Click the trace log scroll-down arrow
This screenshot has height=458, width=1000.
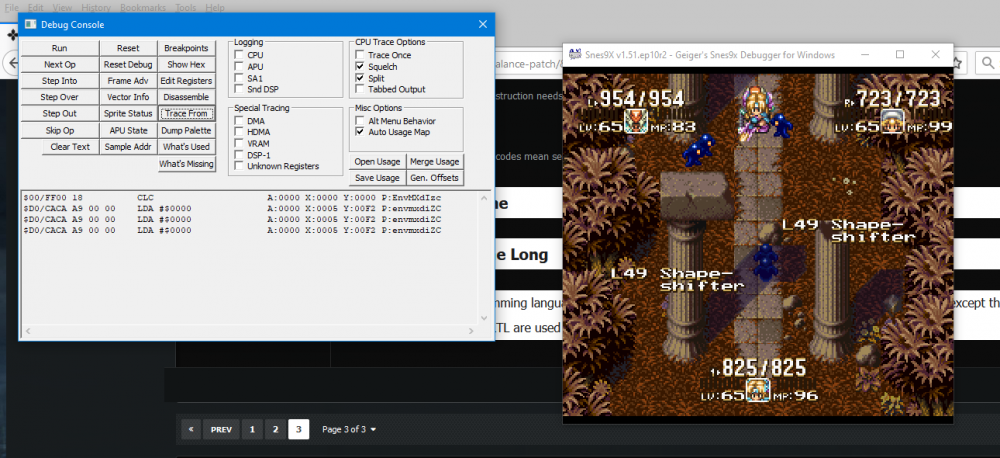click(x=483, y=318)
